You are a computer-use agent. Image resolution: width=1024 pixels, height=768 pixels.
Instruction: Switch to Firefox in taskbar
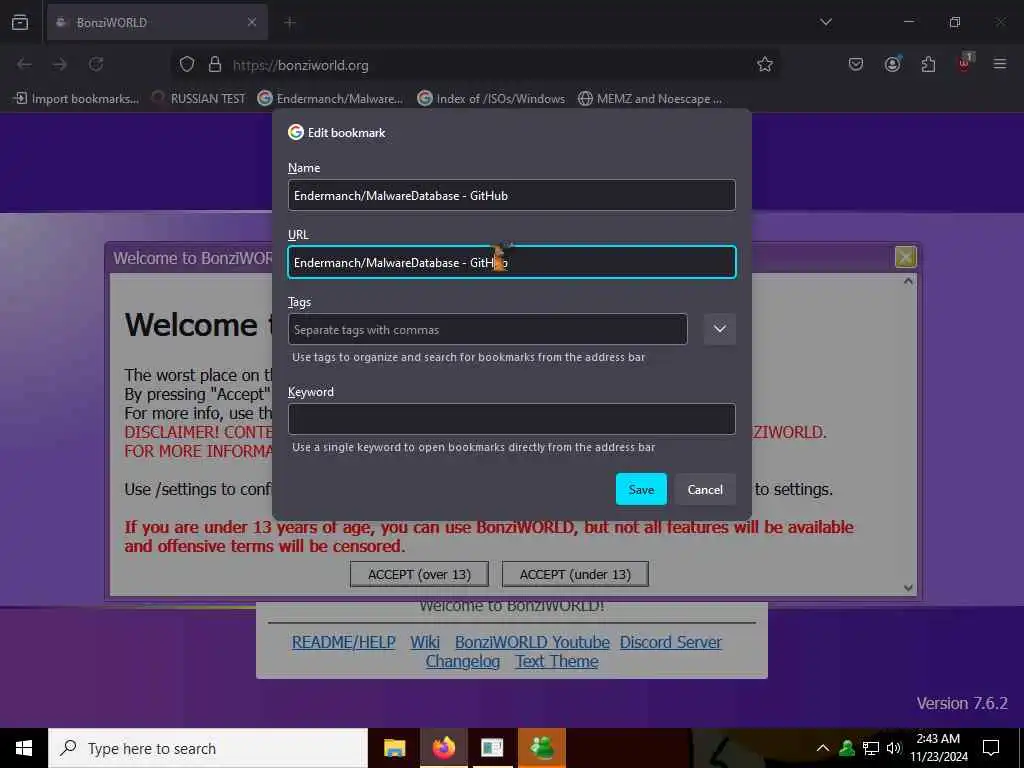pos(443,748)
